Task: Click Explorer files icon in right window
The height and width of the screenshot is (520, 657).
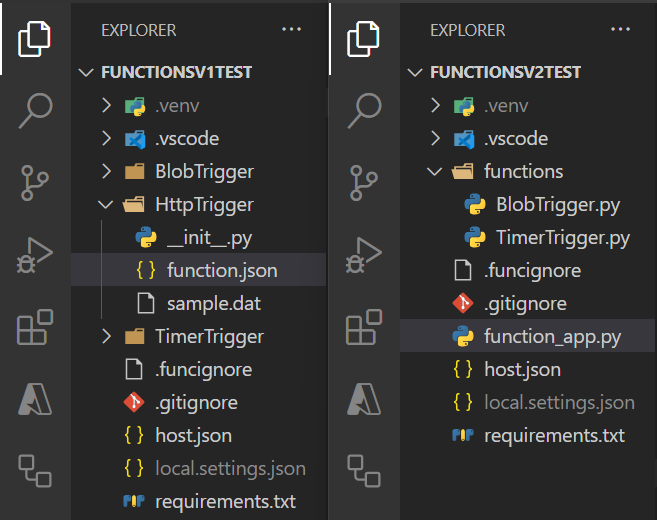Action: (x=363, y=39)
